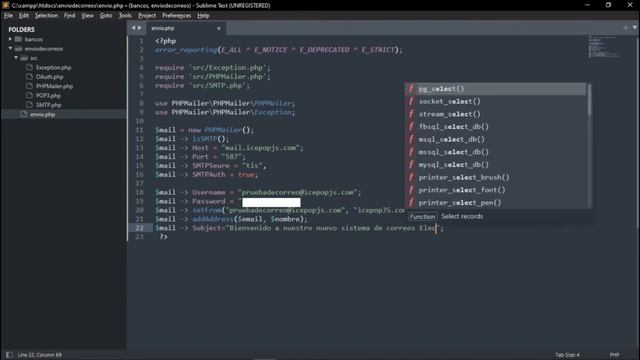The height and width of the screenshot is (360, 640).
Task: Click the file icon beside OAuth.php
Action: 29,76
